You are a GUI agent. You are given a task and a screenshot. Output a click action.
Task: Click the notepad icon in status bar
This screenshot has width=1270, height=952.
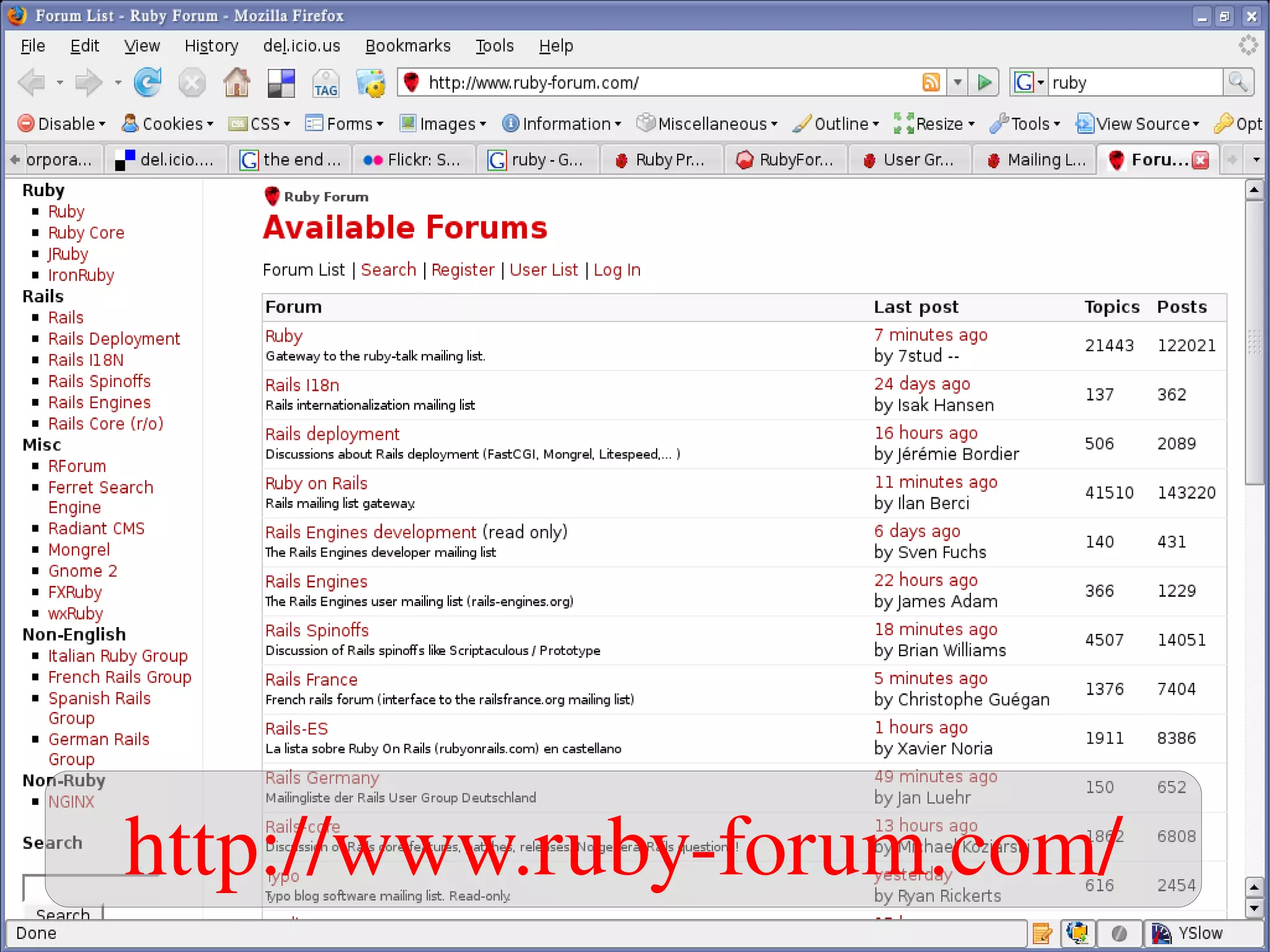(x=1042, y=933)
